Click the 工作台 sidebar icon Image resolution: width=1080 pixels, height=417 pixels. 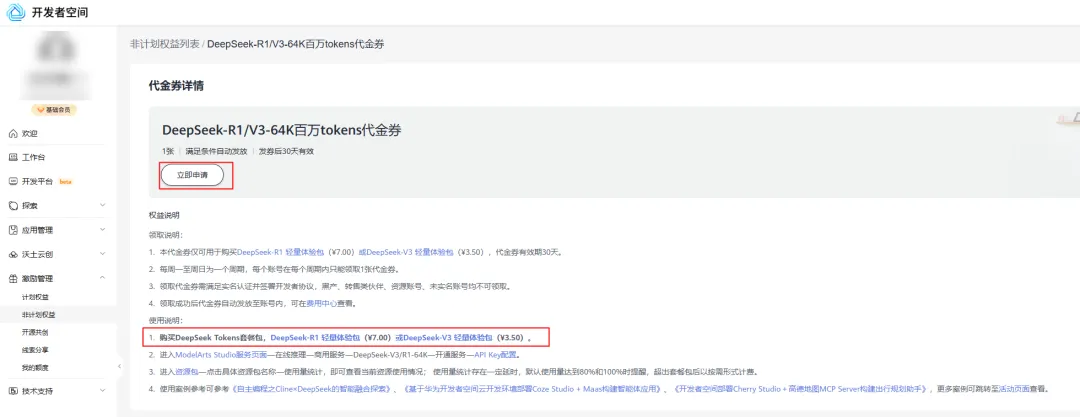coord(12,157)
